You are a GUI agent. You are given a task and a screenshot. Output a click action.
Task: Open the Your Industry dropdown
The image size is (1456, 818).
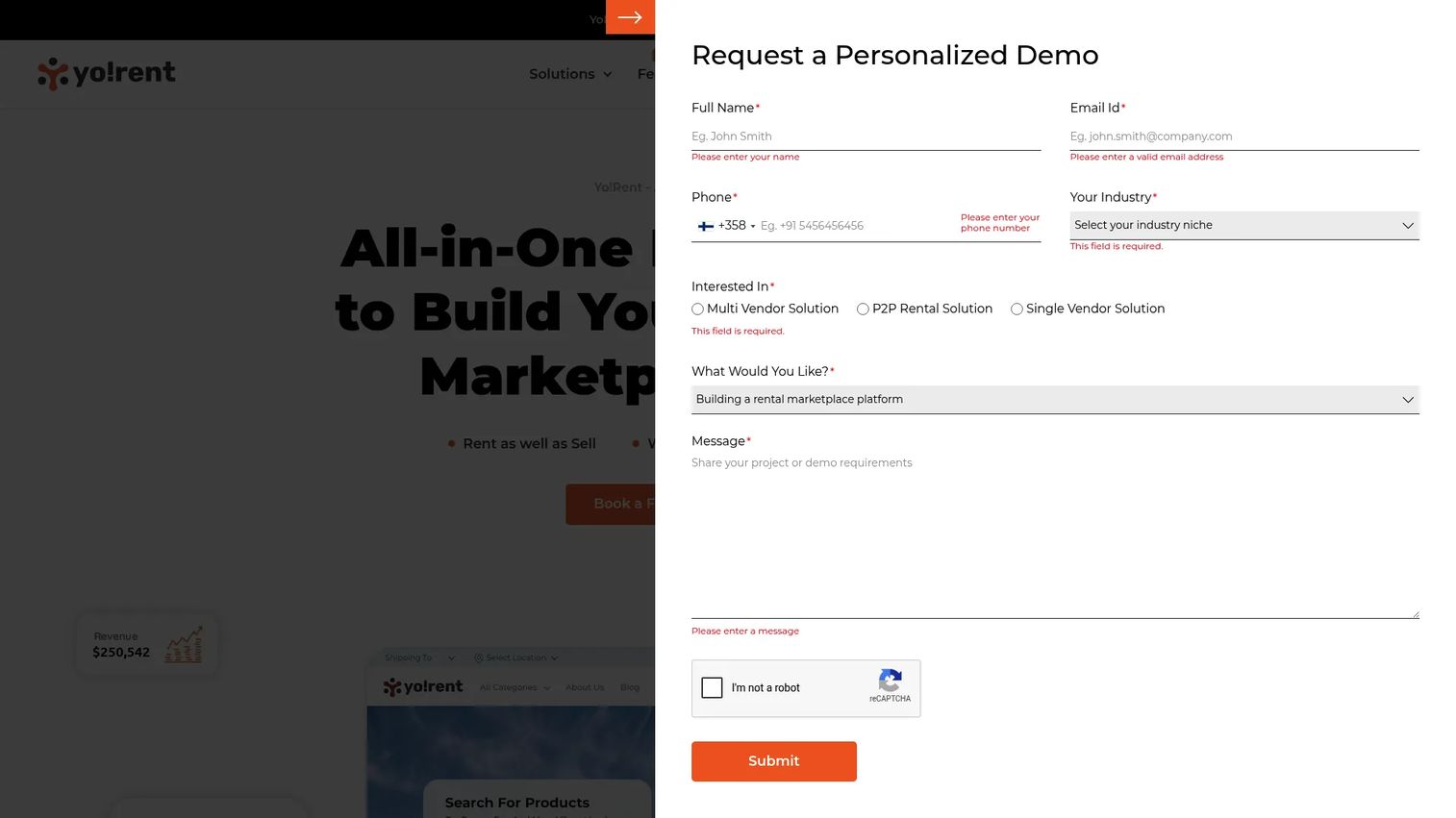click(x=1244, y=225)
